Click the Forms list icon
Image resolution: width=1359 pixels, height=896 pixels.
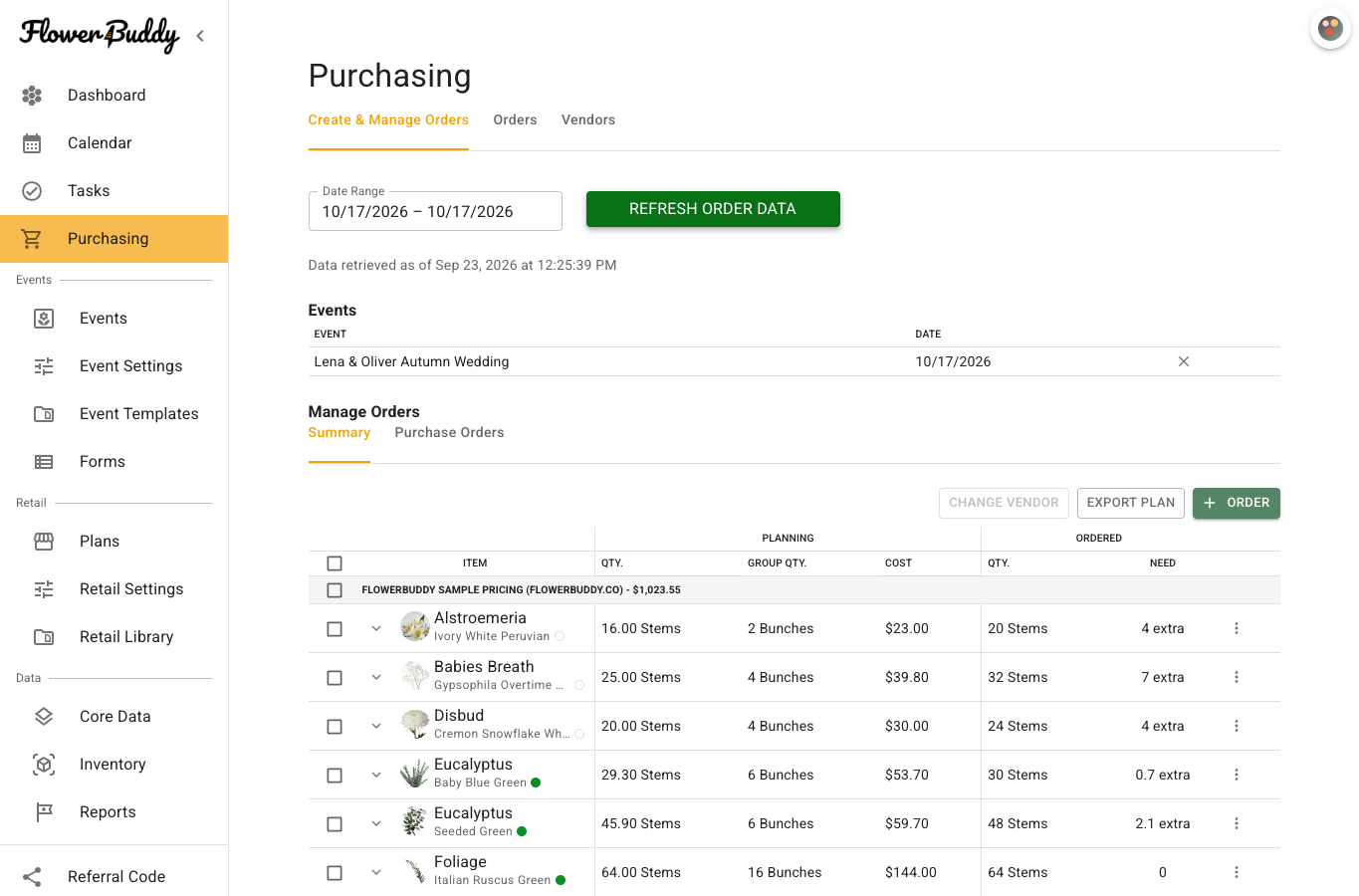click(x=44, y=462)
